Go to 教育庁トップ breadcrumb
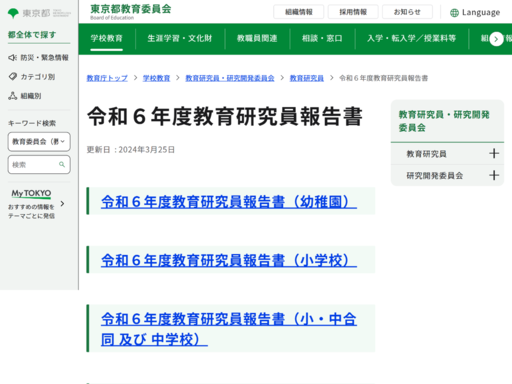 click(x=107, y=78)
